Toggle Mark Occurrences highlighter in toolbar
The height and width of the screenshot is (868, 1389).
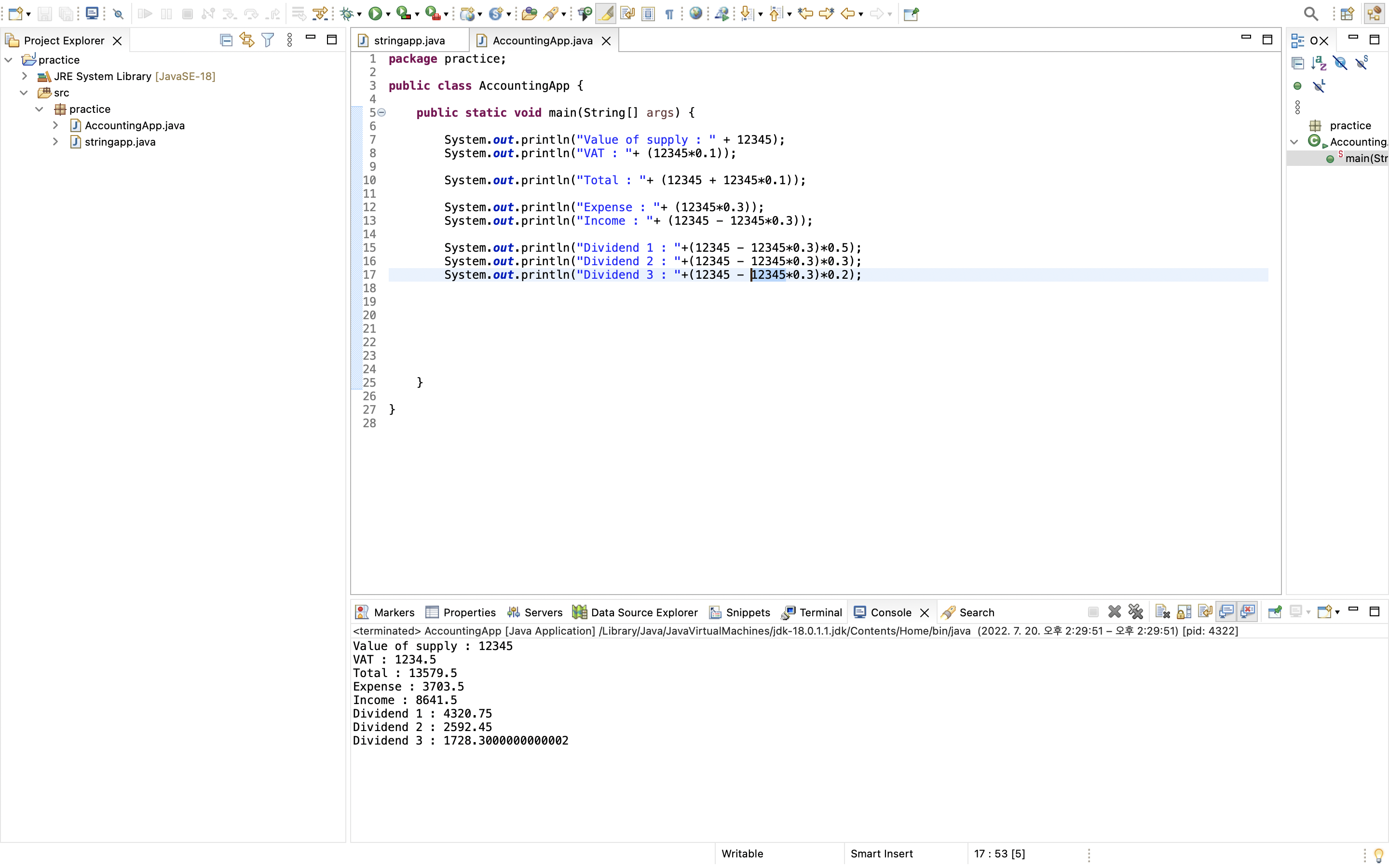(x=606, y=14)
